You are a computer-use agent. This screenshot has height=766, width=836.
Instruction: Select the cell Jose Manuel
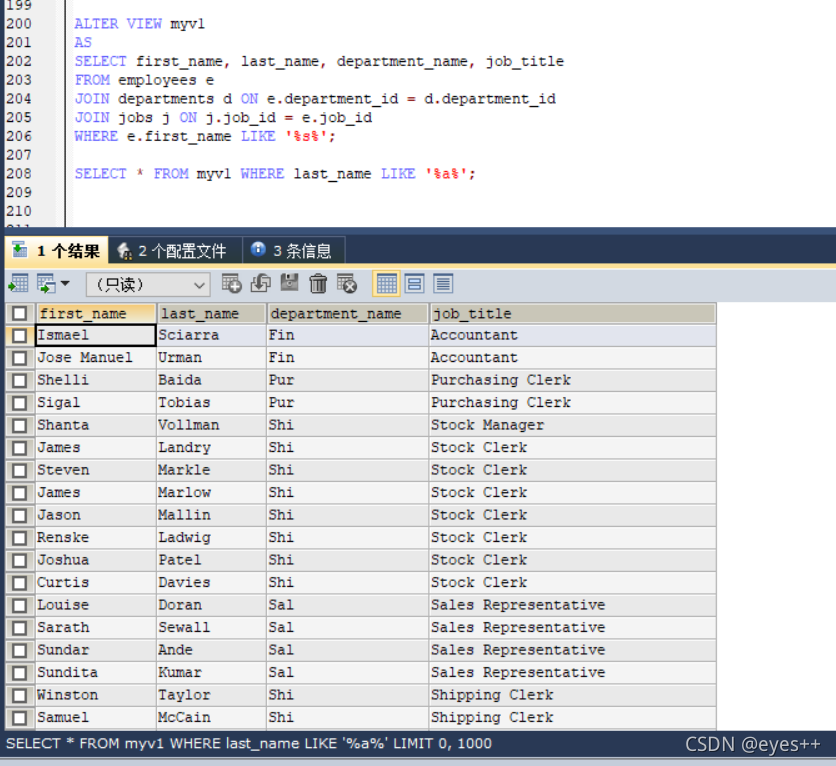[95, 358]
